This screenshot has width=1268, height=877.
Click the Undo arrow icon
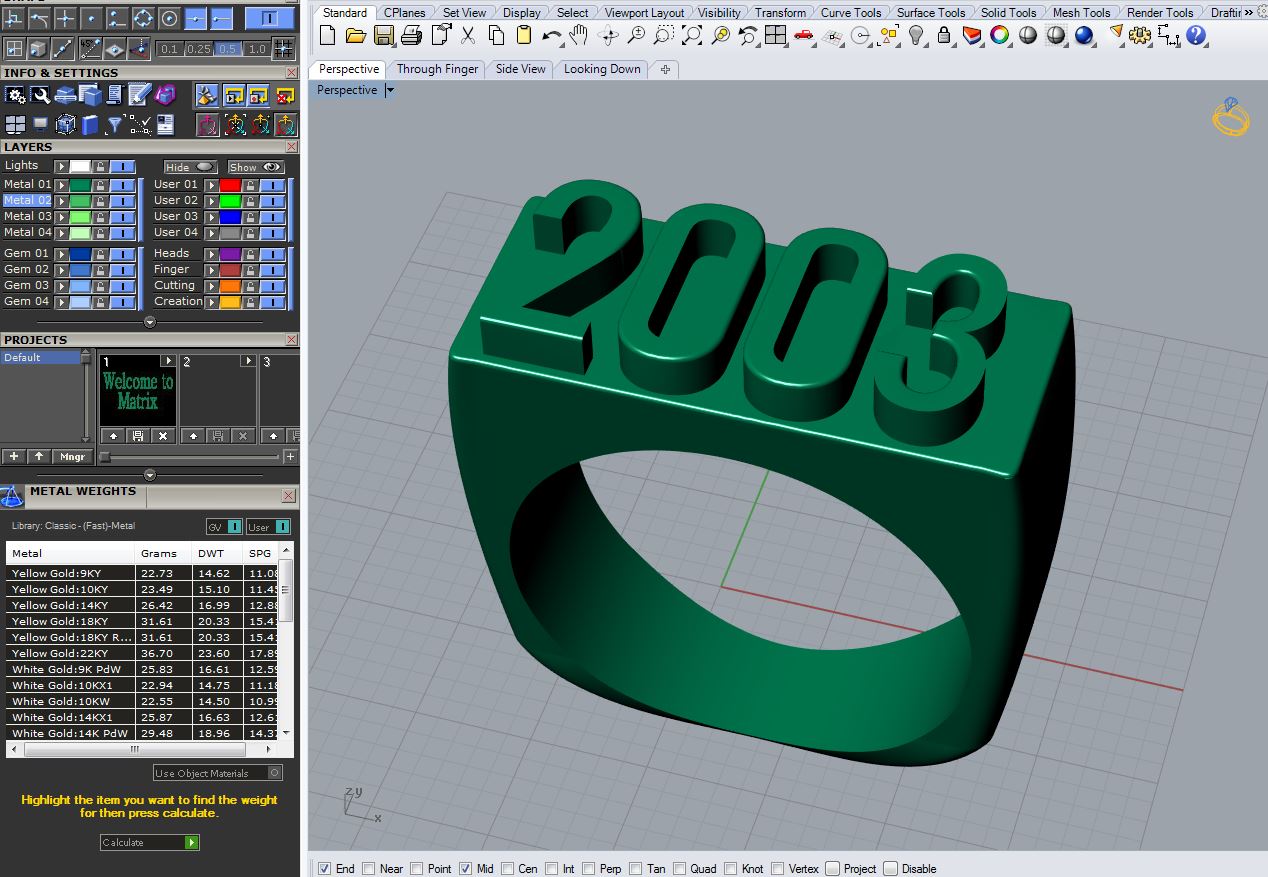coord(551,36)
